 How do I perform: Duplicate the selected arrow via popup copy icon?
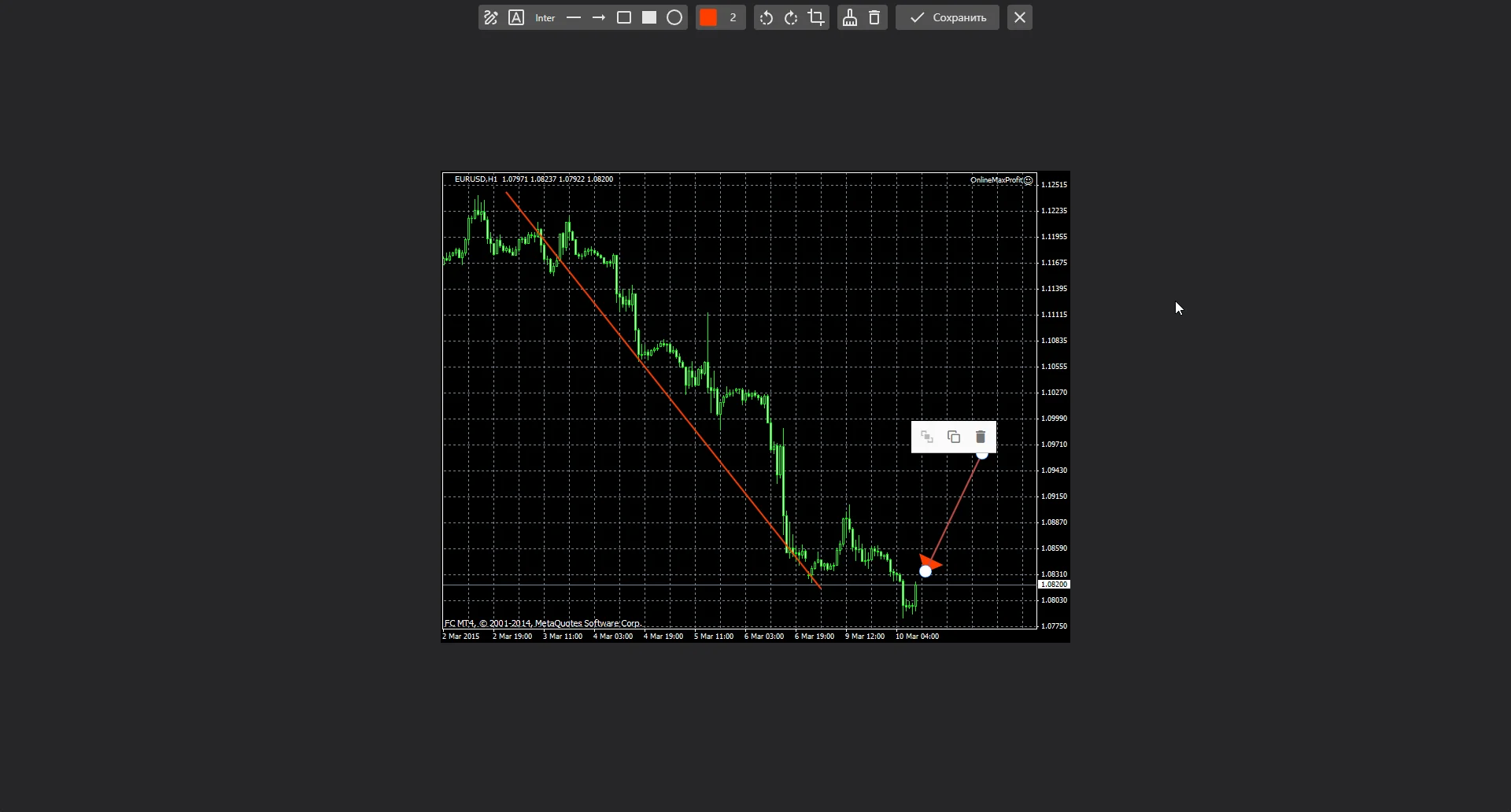tap(954, 437)
